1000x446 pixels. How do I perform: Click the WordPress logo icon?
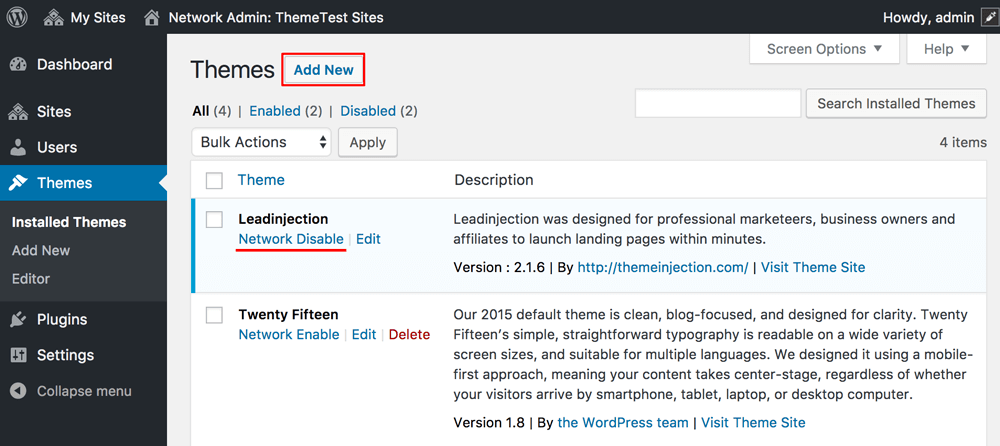(x=17, y=17)
